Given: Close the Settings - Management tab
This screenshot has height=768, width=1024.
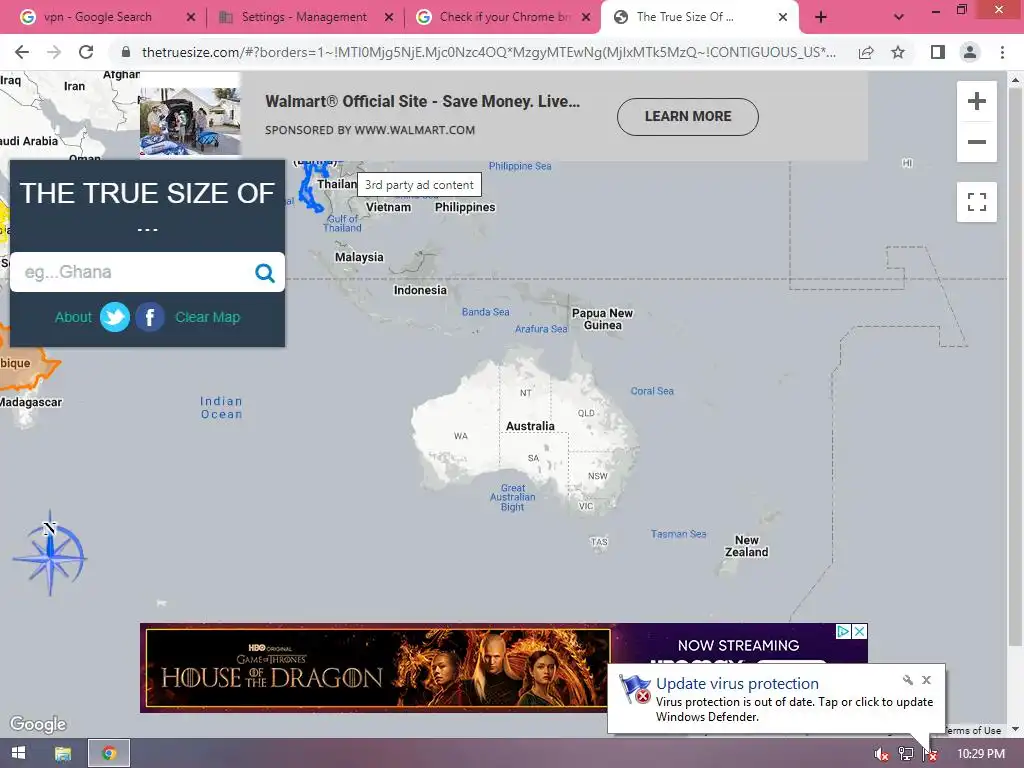Looking at the screenshot, I should click(x=389, y=18).
